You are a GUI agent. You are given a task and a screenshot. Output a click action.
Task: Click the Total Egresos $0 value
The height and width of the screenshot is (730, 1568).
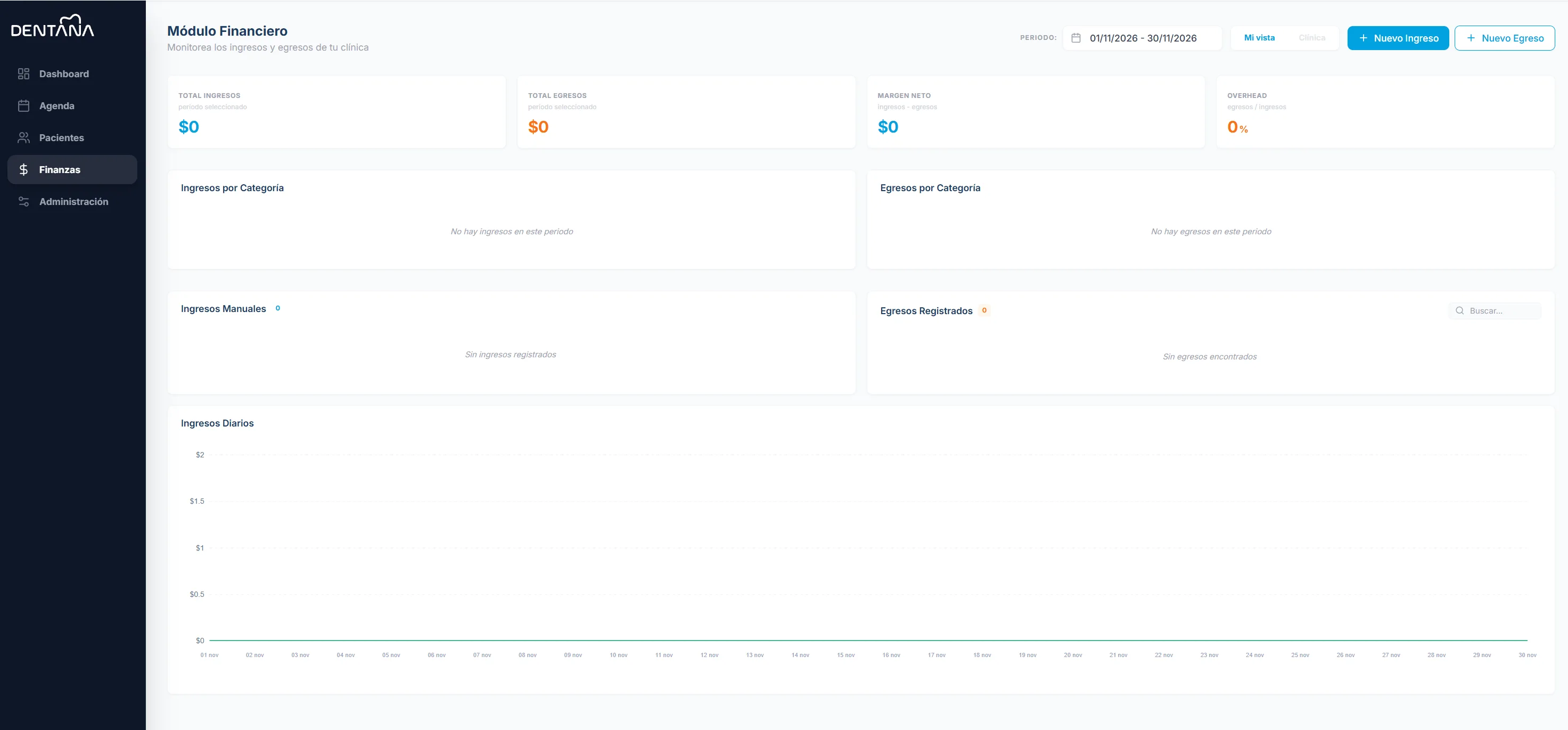click(538, 127)
